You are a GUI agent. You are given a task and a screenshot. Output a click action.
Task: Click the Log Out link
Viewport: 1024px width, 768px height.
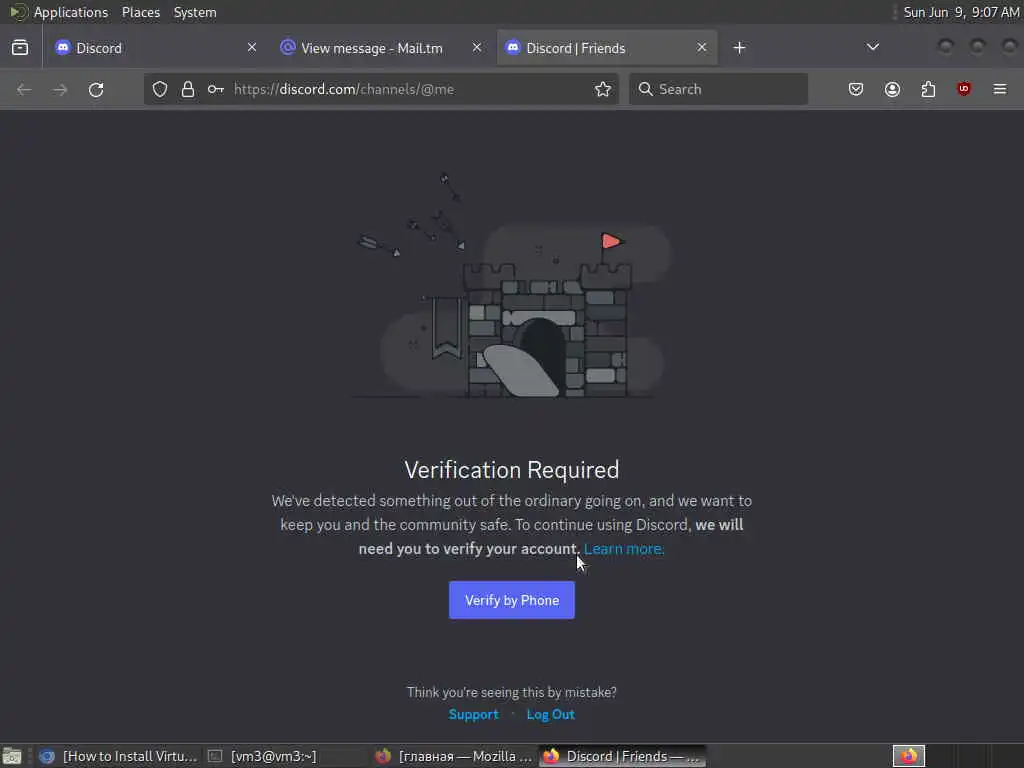pyautogui.click(x=550, y=714)
